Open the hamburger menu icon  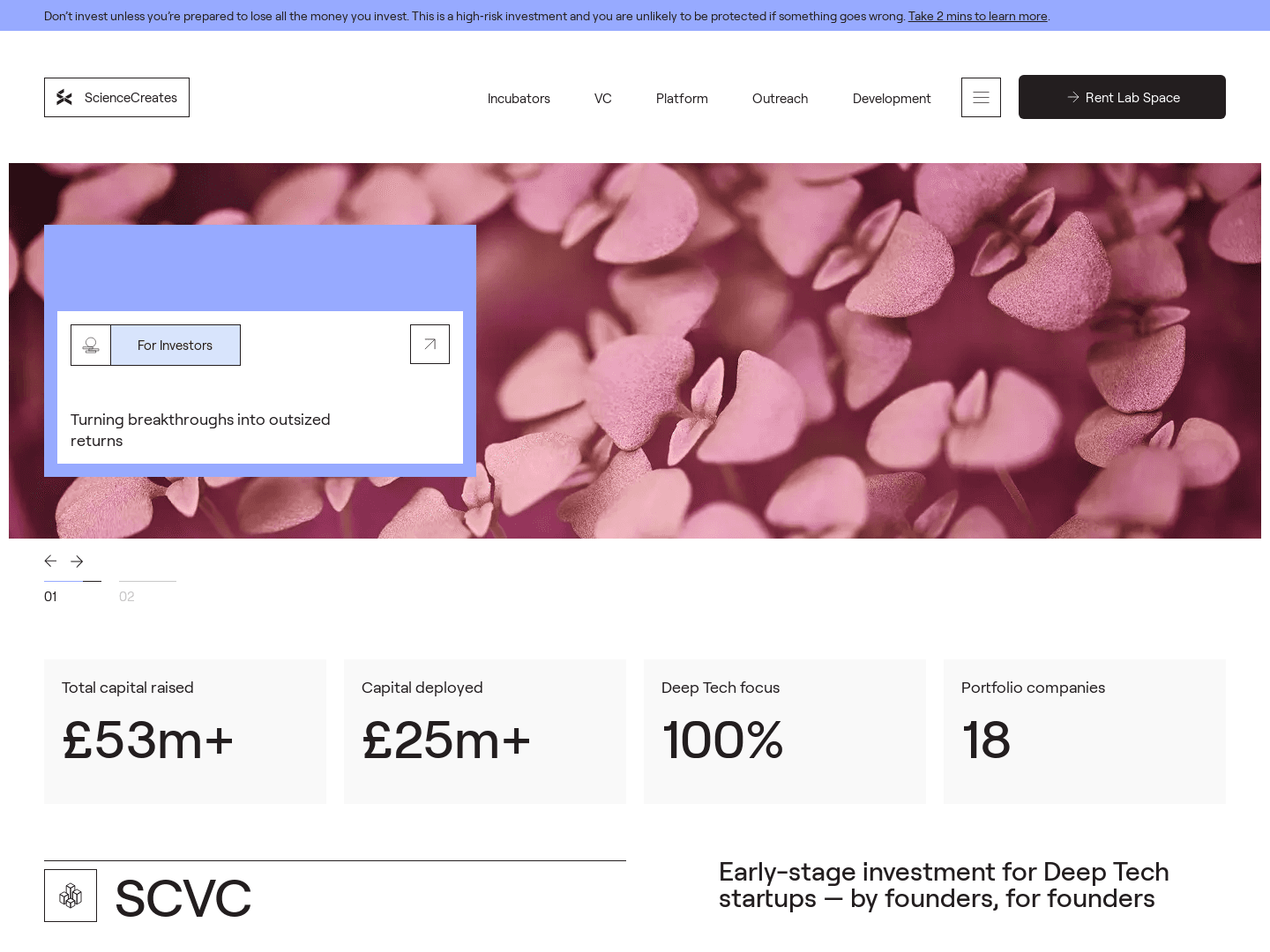(981, 97)
